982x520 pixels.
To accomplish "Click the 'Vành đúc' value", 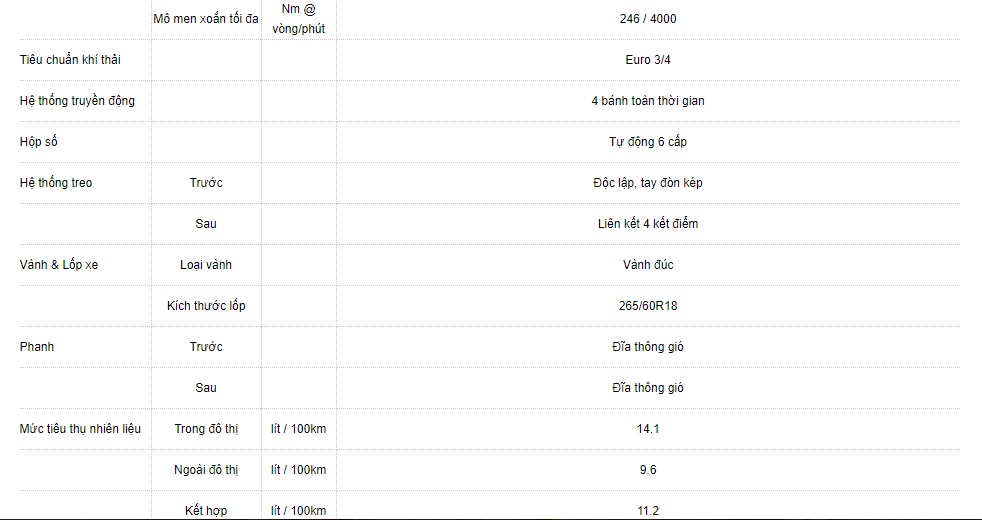I will (x=648, y=265).
